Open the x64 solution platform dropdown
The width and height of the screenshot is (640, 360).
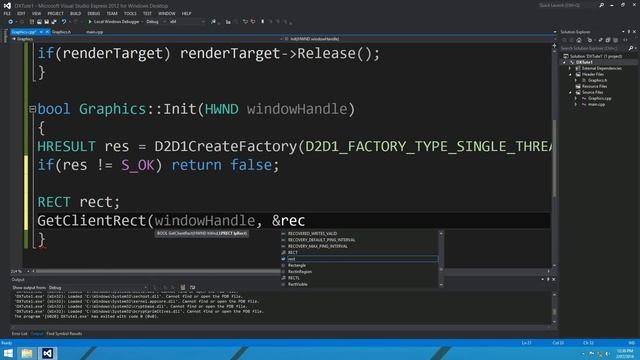pos(187,22)
